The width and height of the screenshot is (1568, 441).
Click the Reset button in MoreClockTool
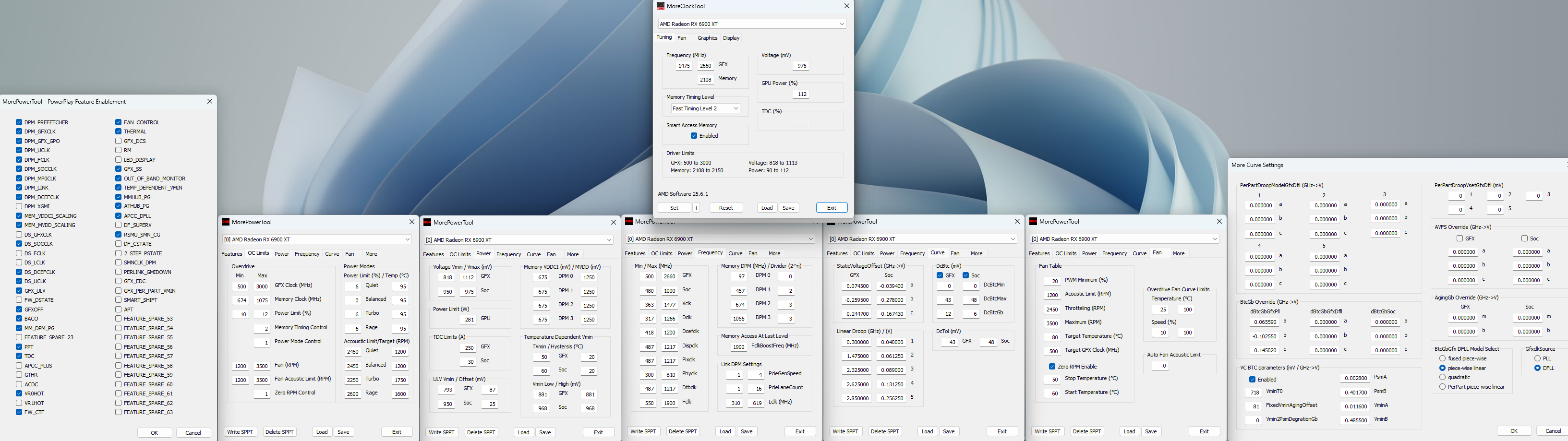[x=725, y=207]
